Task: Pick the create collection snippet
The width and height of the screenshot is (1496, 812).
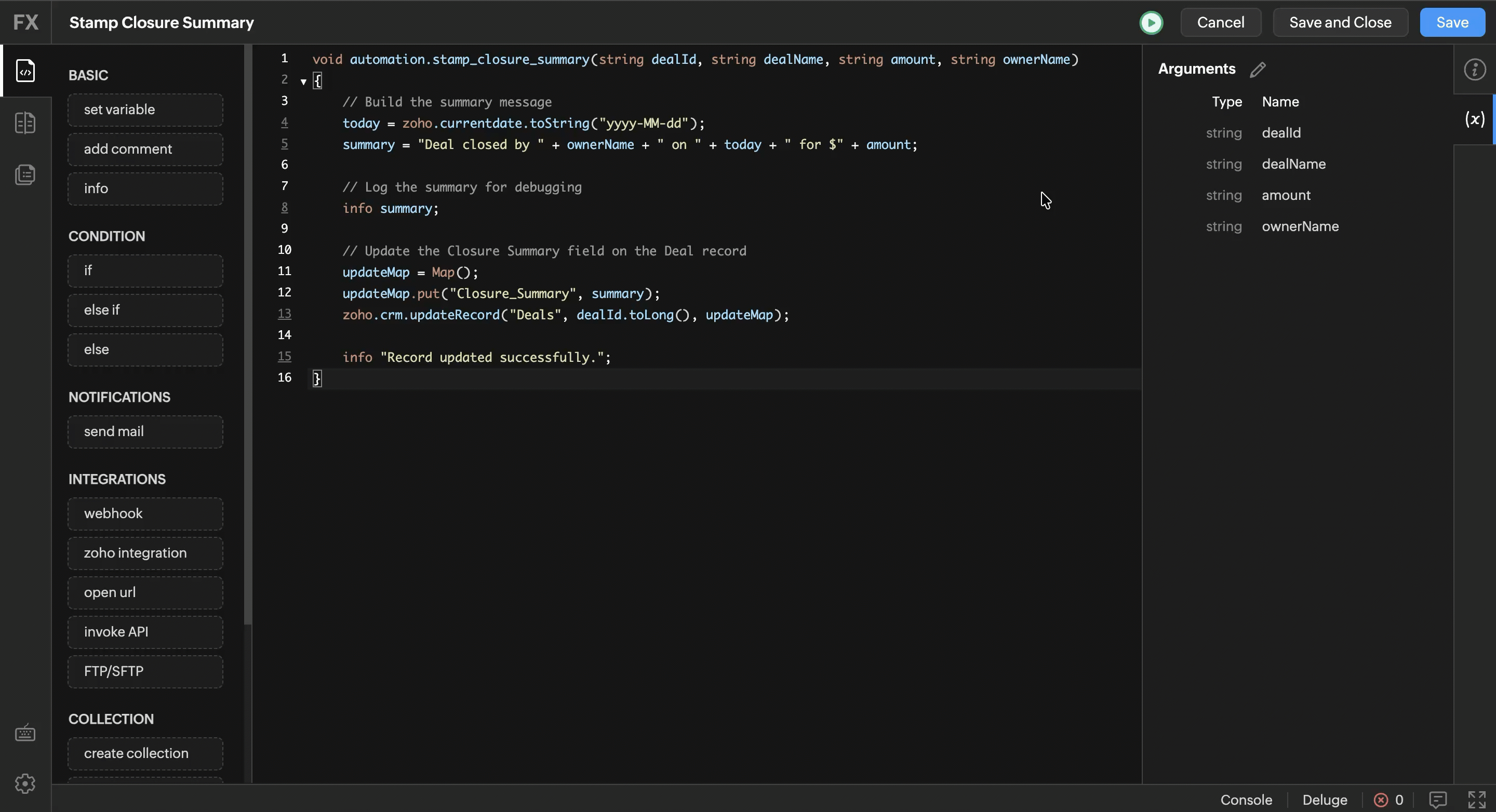Action: (x=145, y=753)
